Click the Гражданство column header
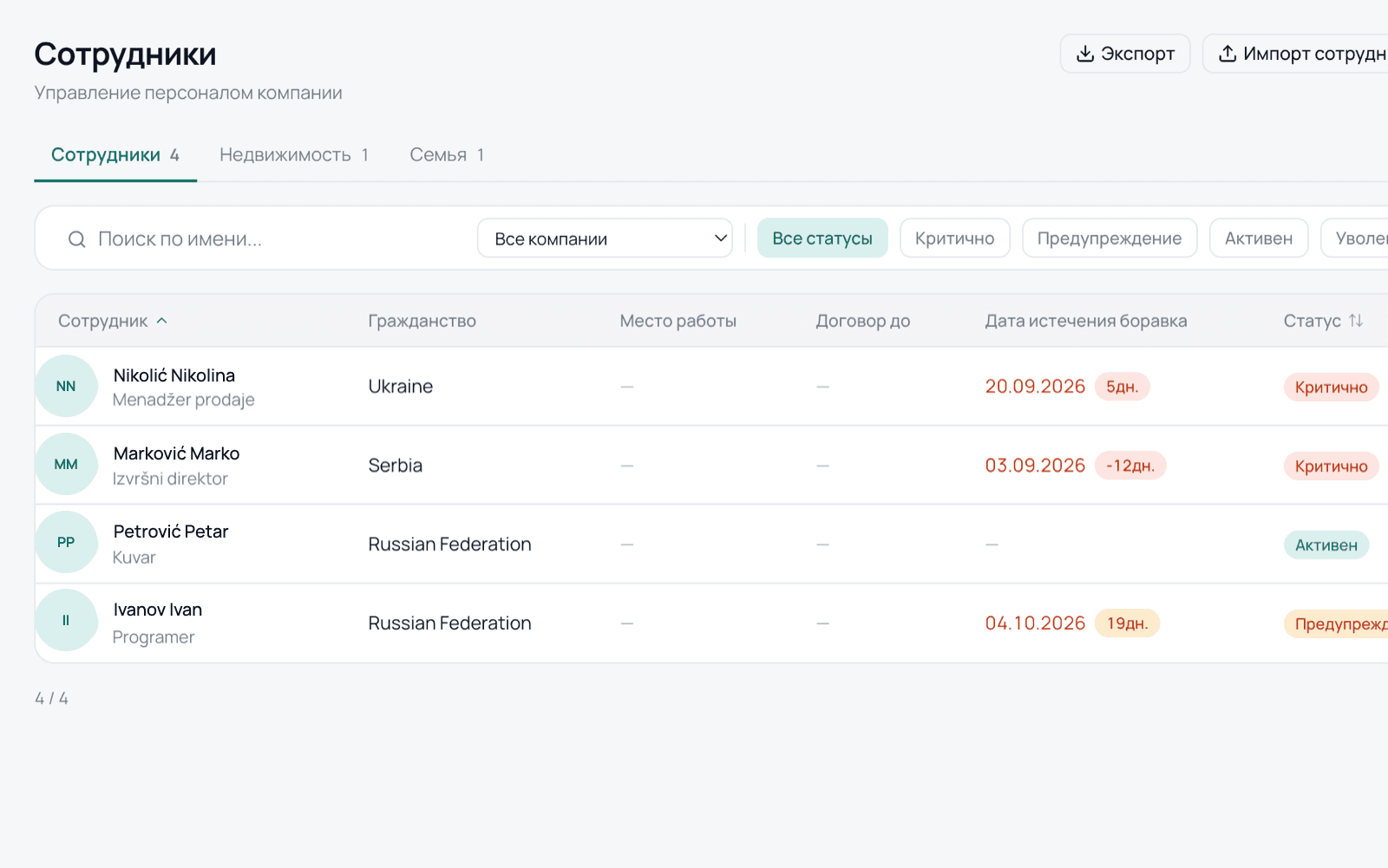This screenshot has height=868, width=1388. [422, 321]
